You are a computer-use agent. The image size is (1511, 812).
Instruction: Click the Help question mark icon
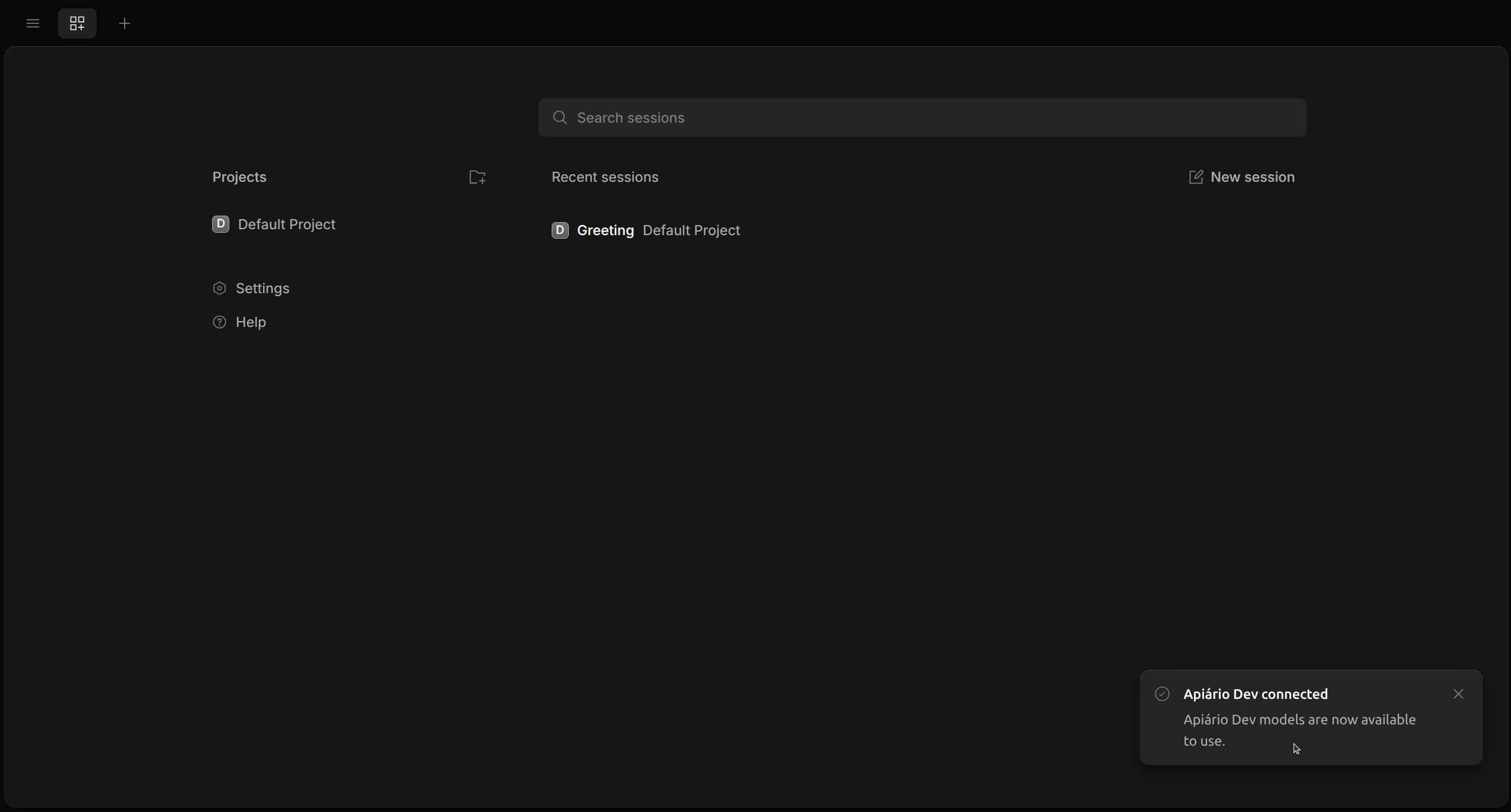pos(219,322)
